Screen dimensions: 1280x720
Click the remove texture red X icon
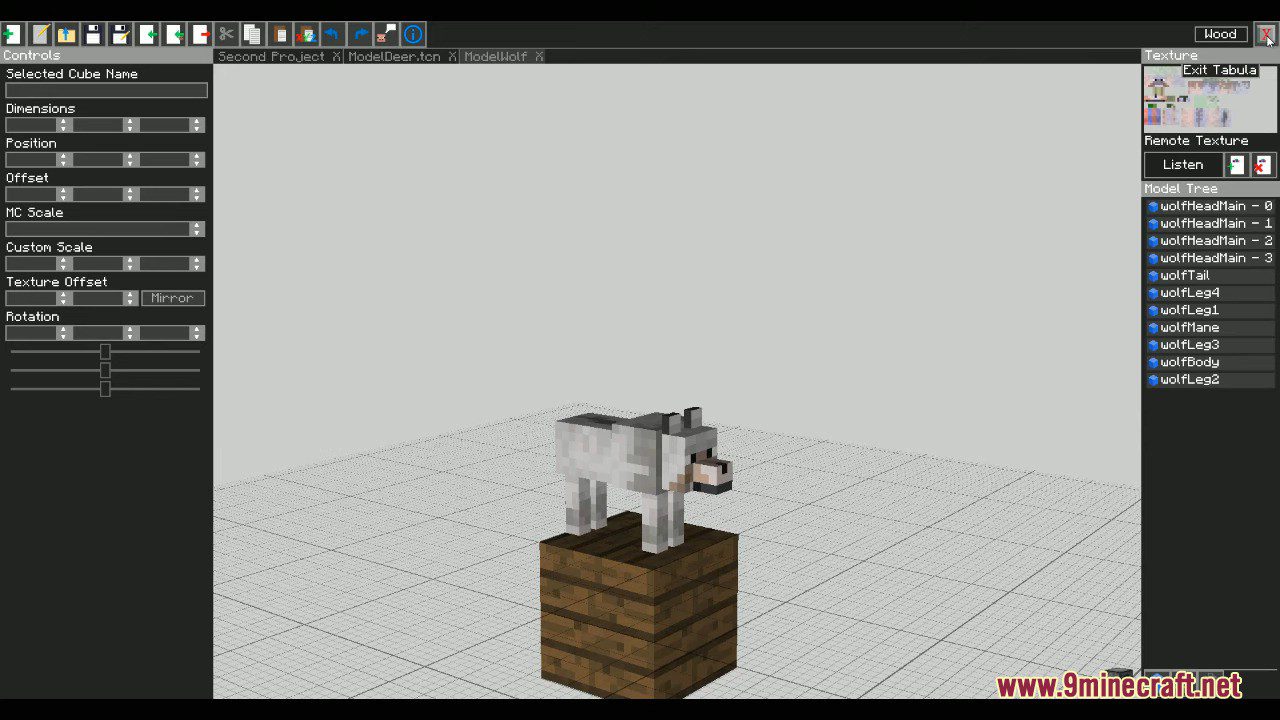pyautogui.click(x=1263, y=165)
